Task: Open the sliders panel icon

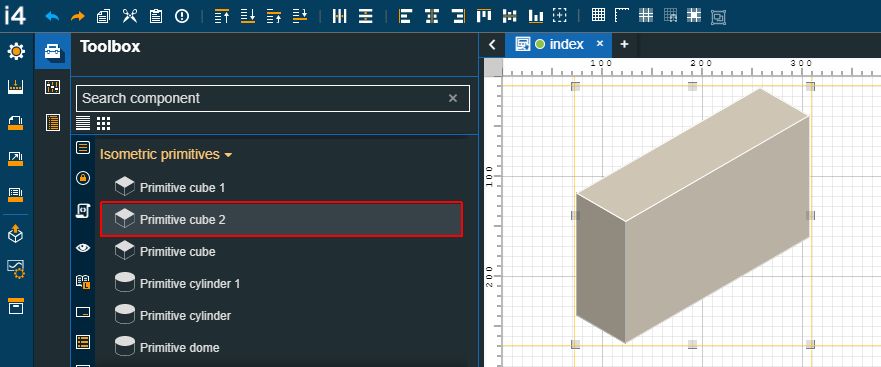Action: [x=53, y=87]
